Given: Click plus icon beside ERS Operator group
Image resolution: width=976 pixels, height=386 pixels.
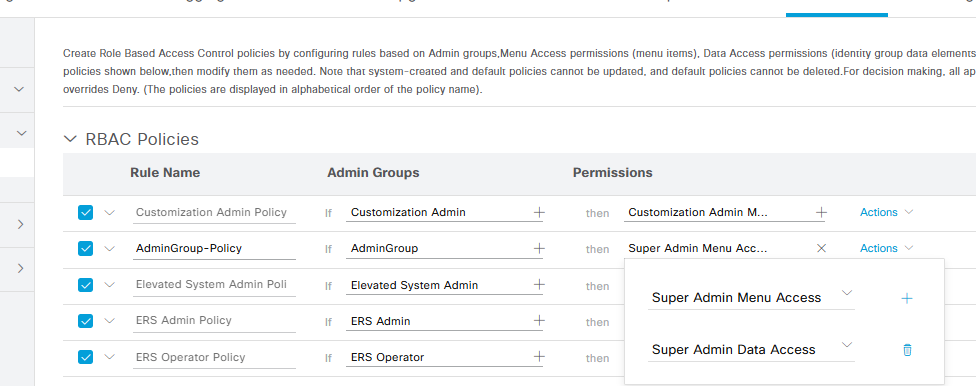Looking at the screenshot, I should [x=539, y=357].
